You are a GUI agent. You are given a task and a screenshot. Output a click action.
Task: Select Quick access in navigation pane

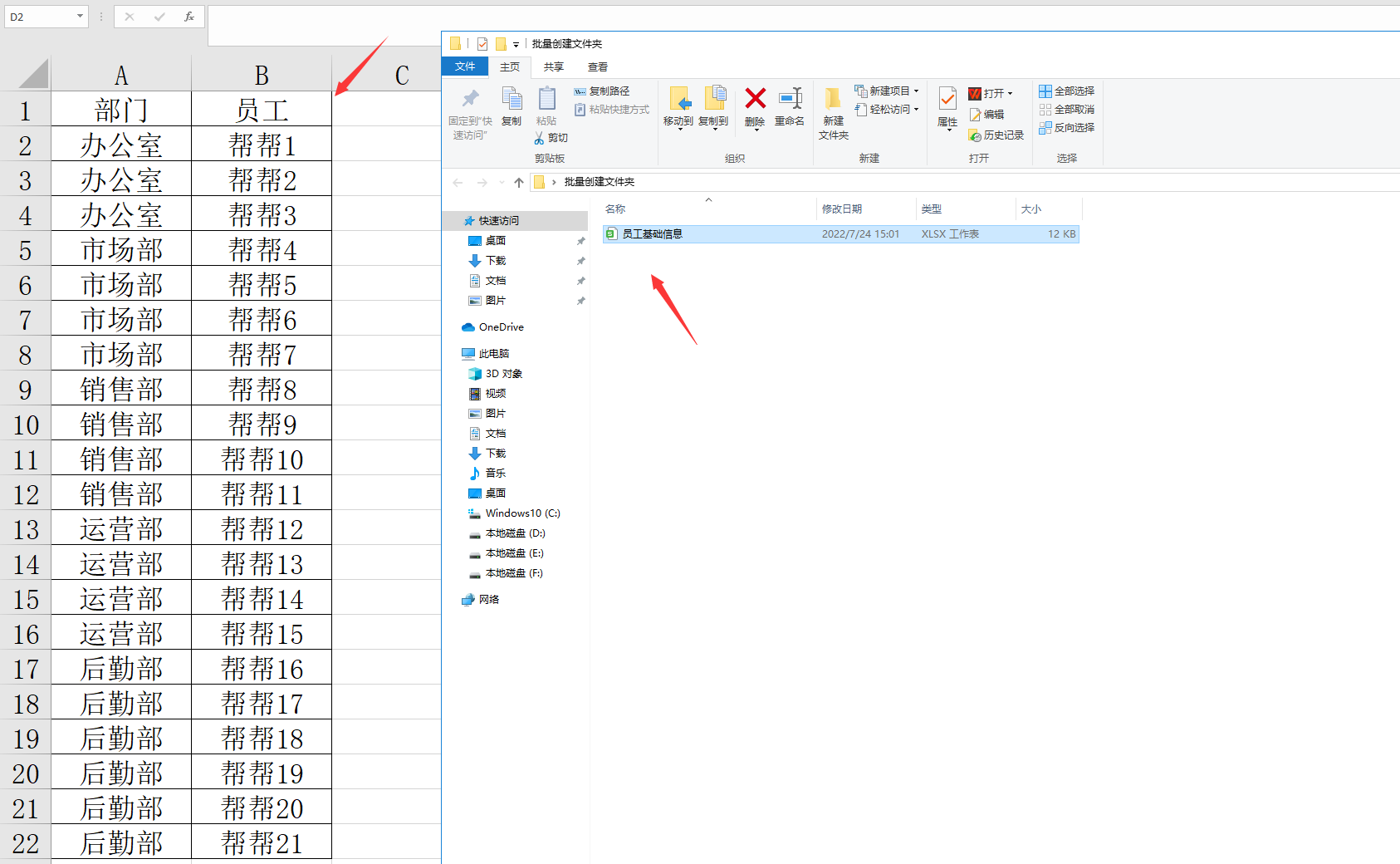(516, 221)
